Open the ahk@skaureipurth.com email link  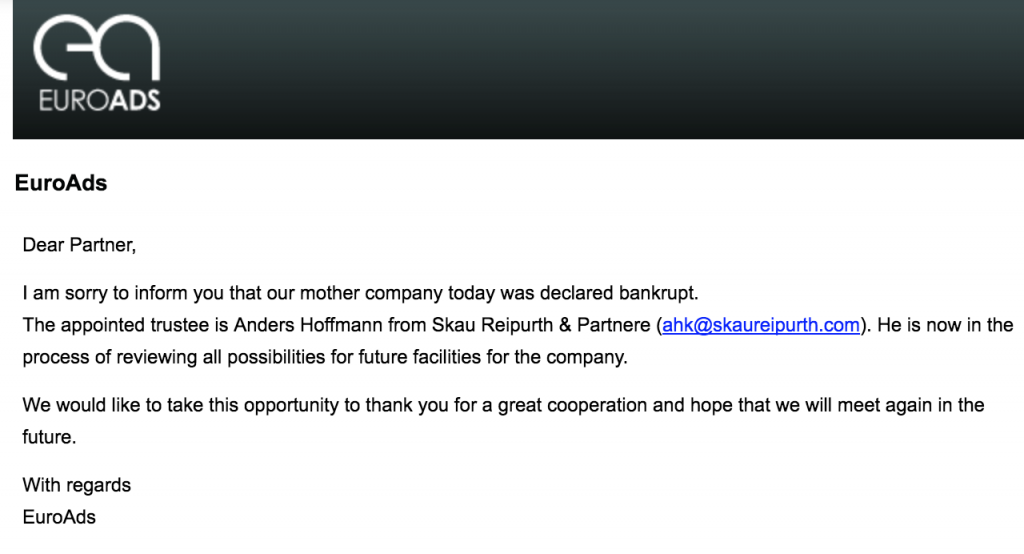[761, 325]
